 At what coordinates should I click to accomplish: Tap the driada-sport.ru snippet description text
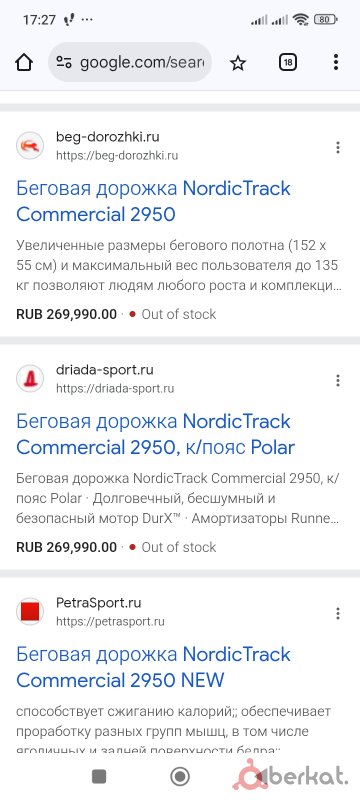178,498
